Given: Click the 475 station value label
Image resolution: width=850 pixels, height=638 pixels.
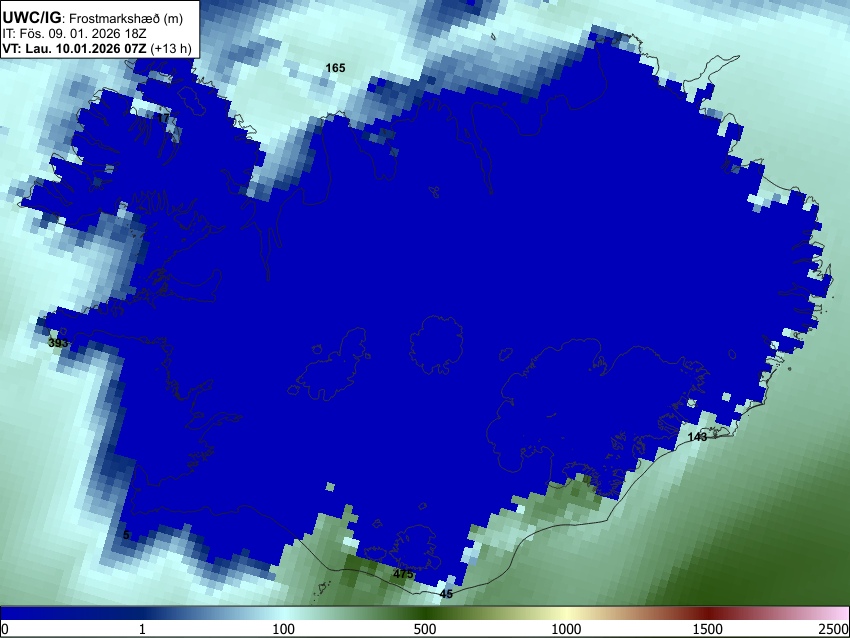Looking at the screenshot, I should [x=403, y=574].
